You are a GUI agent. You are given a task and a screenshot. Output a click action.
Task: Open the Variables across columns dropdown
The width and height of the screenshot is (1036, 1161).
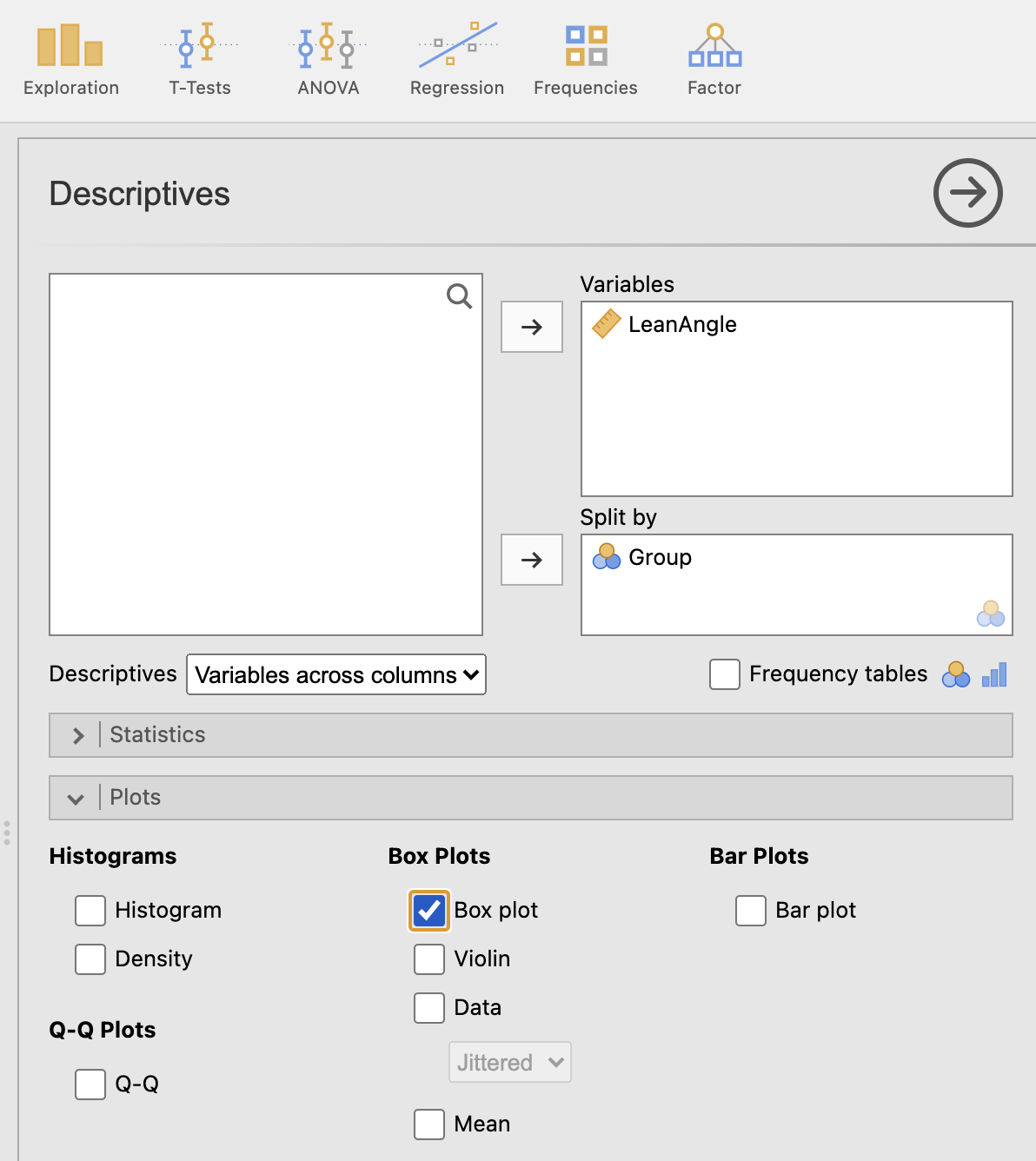coord(335,674)
